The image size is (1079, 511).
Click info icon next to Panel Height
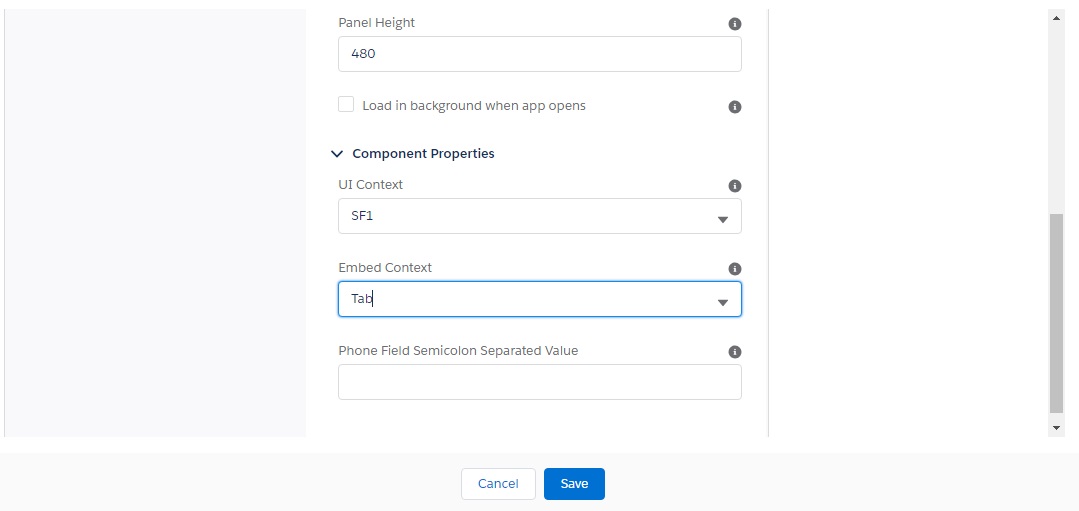point(734,24)
